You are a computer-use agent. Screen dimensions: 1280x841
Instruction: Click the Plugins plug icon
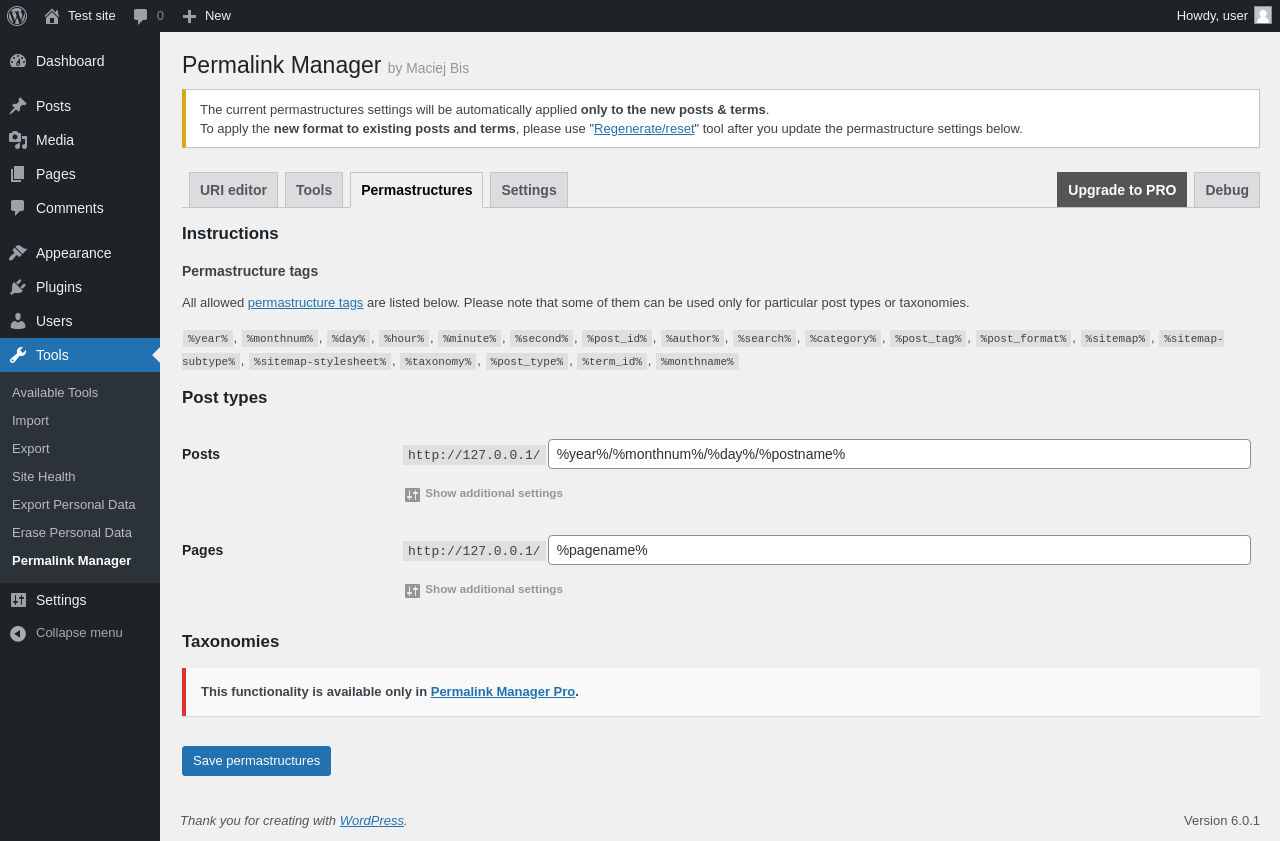[18, 287]
